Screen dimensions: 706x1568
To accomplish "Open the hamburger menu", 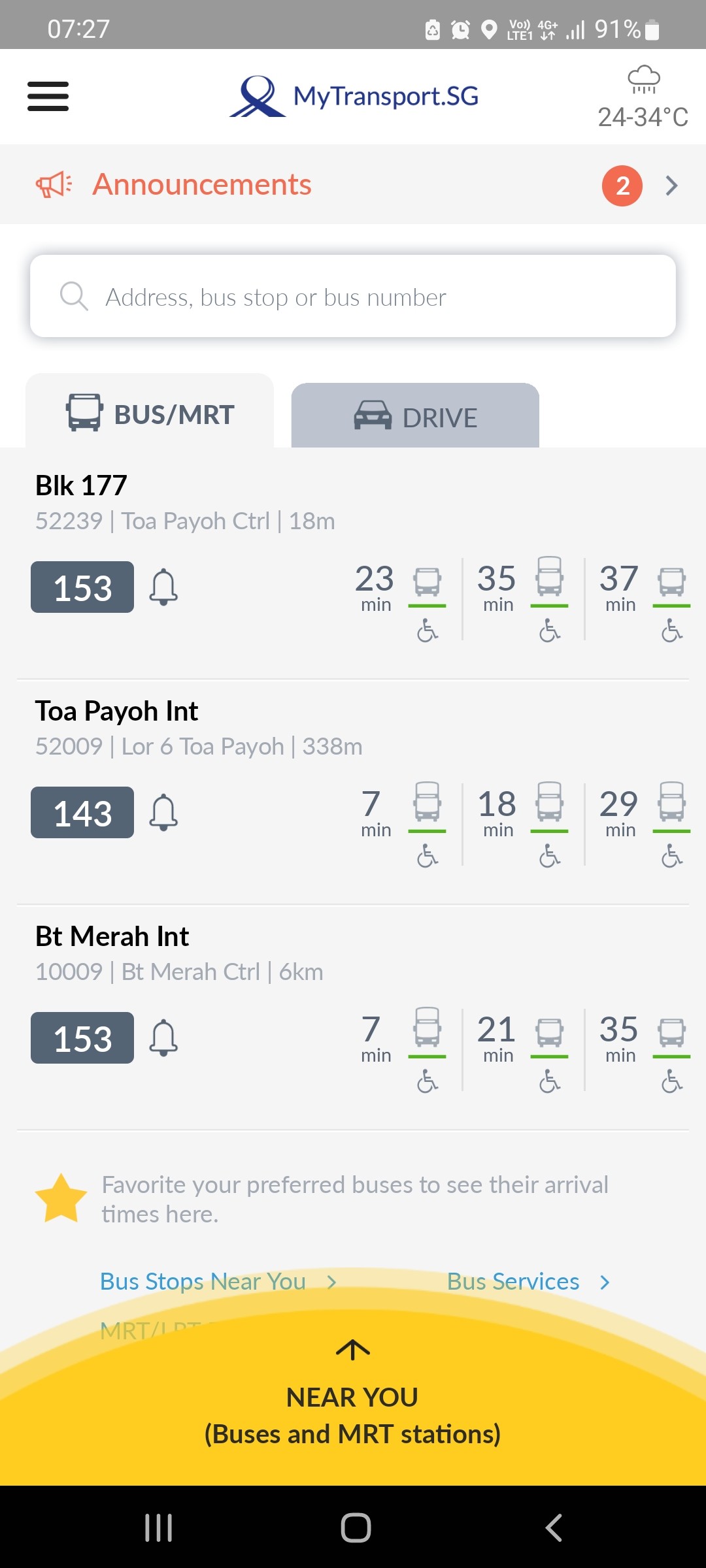I will click(x=48, y=97).
